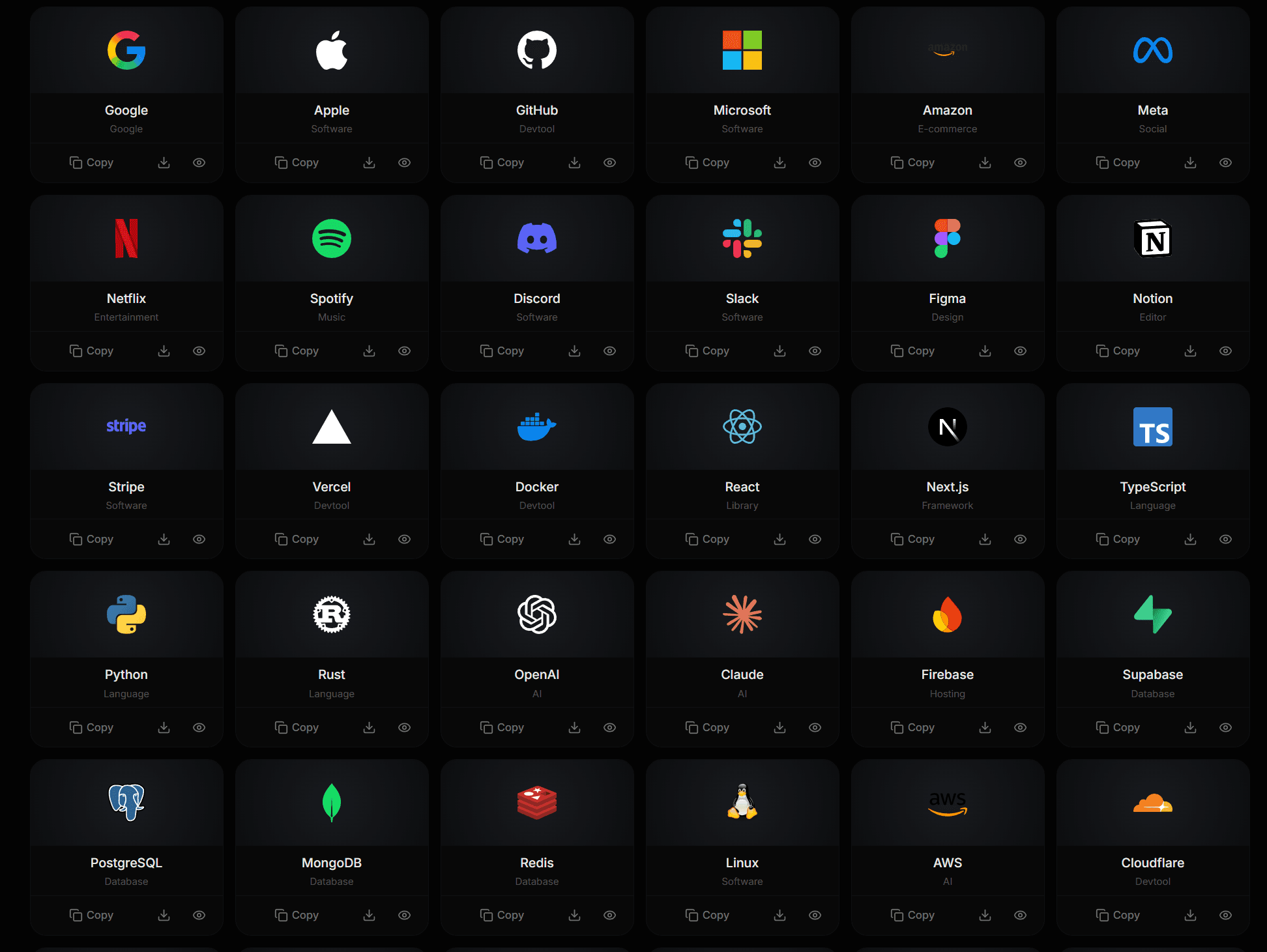Click eye icon on Cloudflare card

point(1225,916)
